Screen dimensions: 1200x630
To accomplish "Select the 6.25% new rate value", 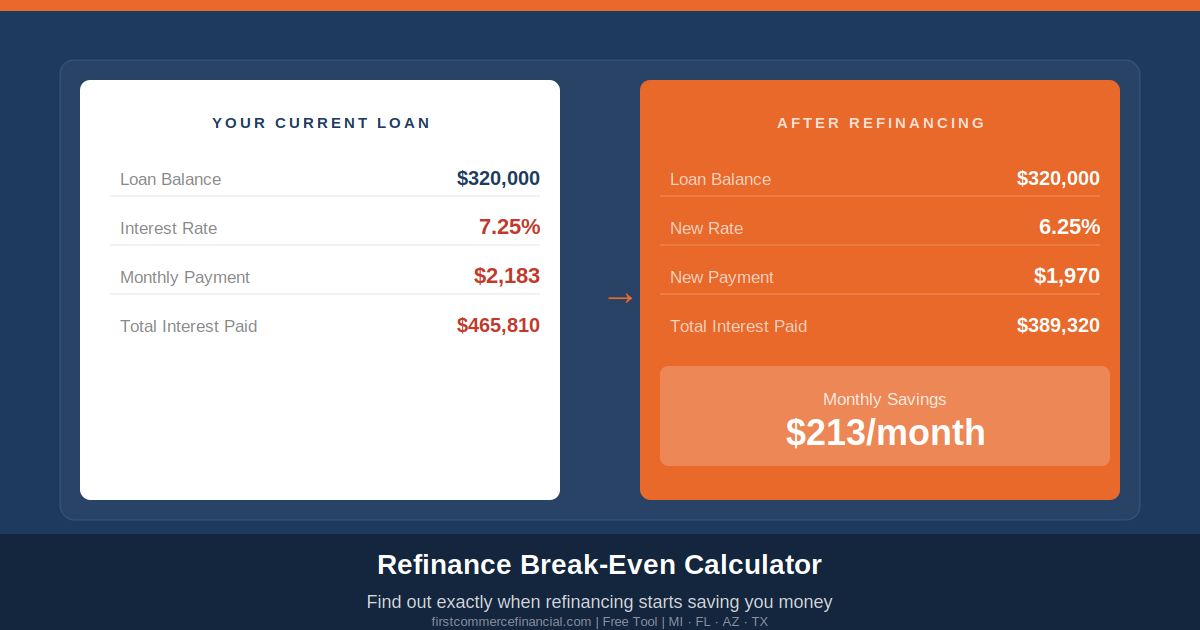I will (x=1069, y=227).
